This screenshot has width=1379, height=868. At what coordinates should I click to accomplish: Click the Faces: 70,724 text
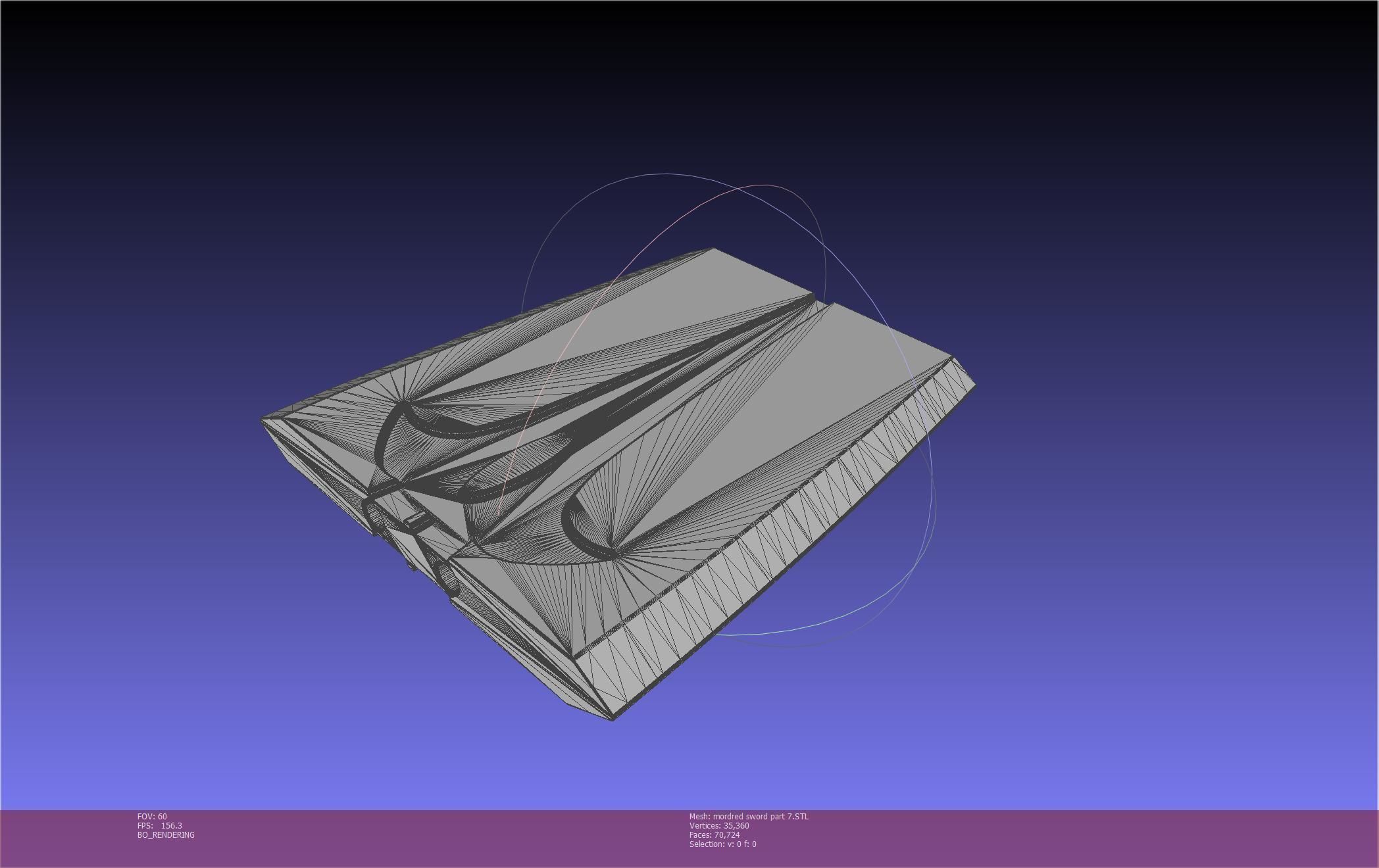click(715, 835)
